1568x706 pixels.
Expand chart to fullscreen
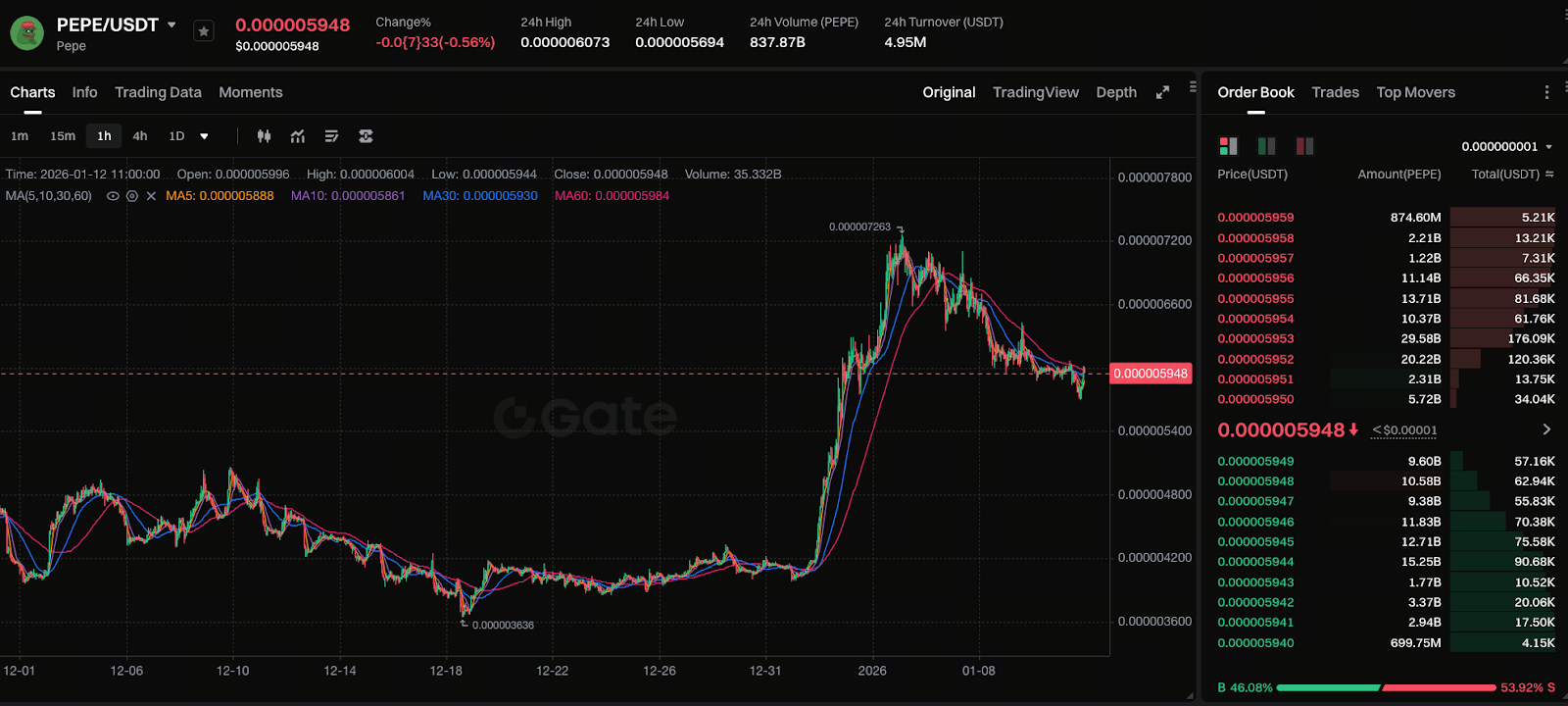pyautogui.click(x=1162, y=92)
